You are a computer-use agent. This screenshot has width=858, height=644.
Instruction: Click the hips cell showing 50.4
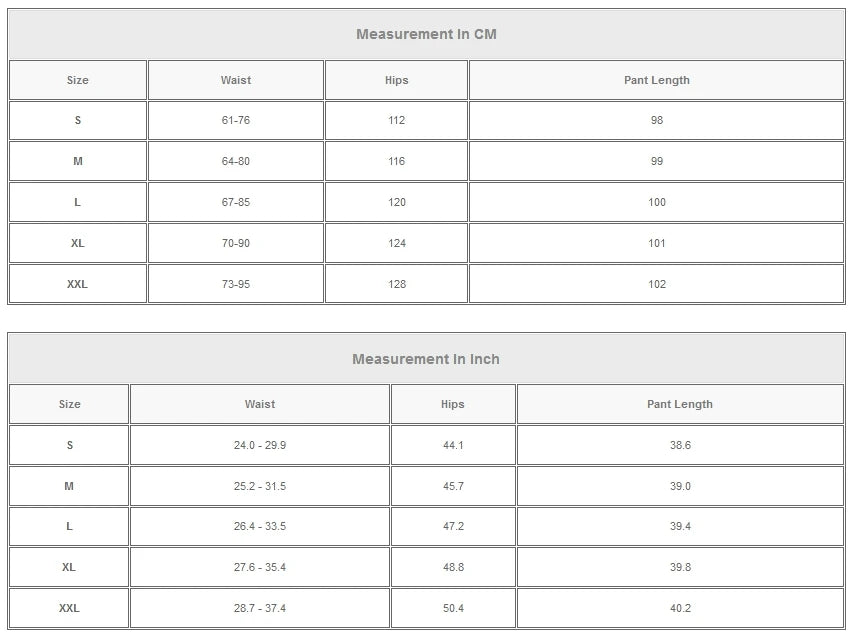453,608
